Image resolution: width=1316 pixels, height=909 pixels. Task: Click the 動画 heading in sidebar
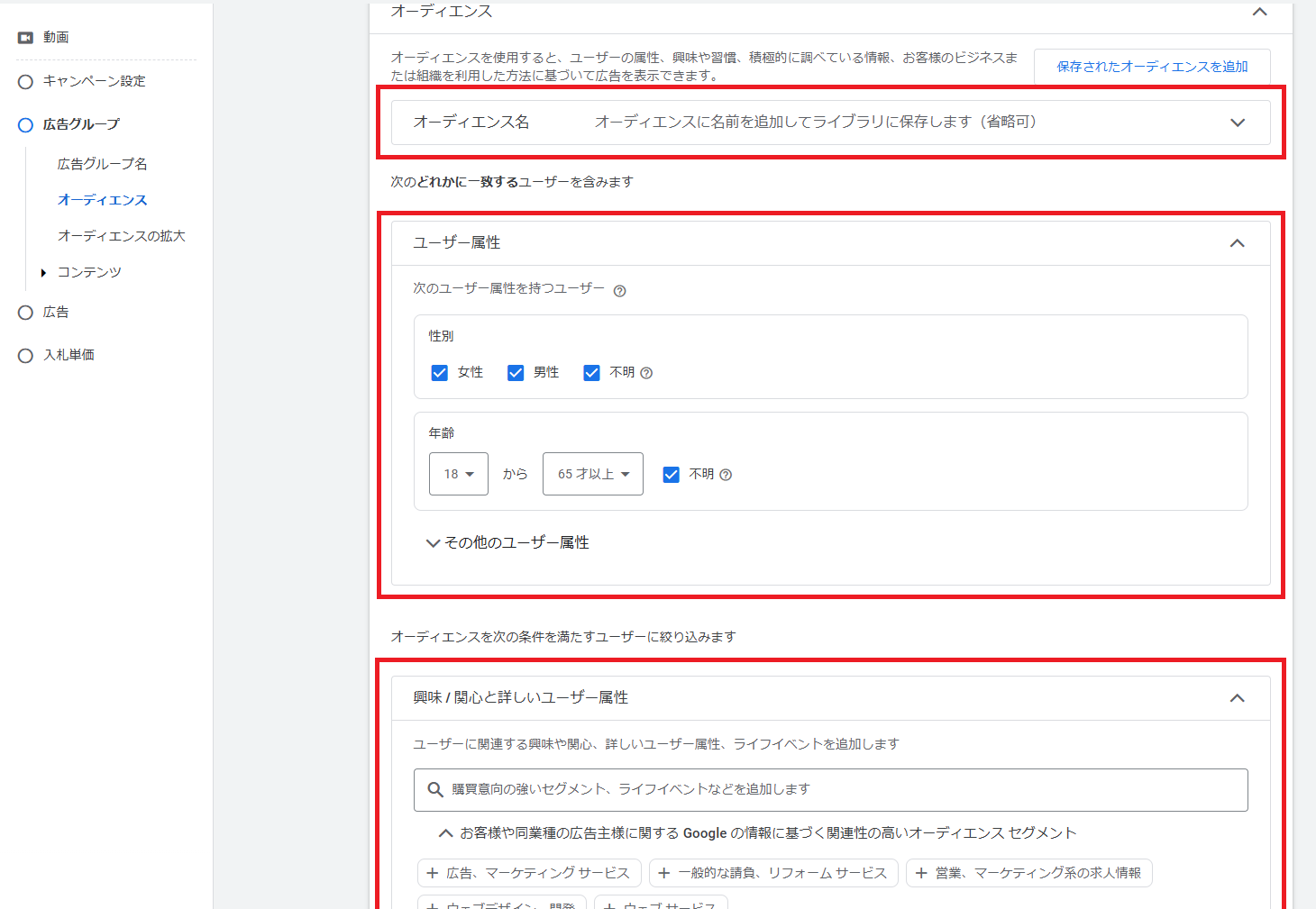pos(56,37)
